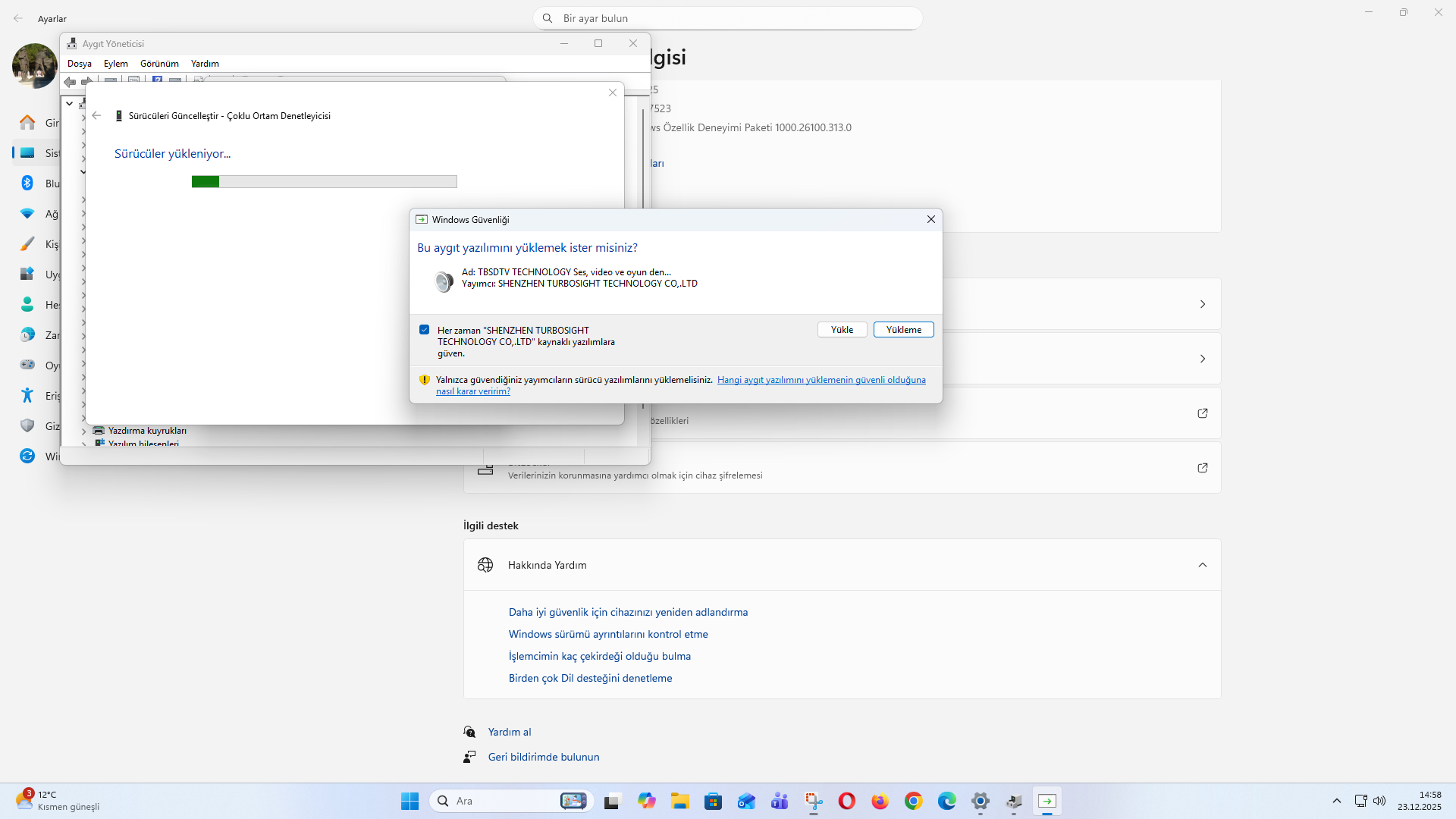Image resolution: width=1456 pixels, height=819 pixels.
Task: Open the Görünüm menu in Aygıt Yöneticisi
Action: [x=159, y=64]
